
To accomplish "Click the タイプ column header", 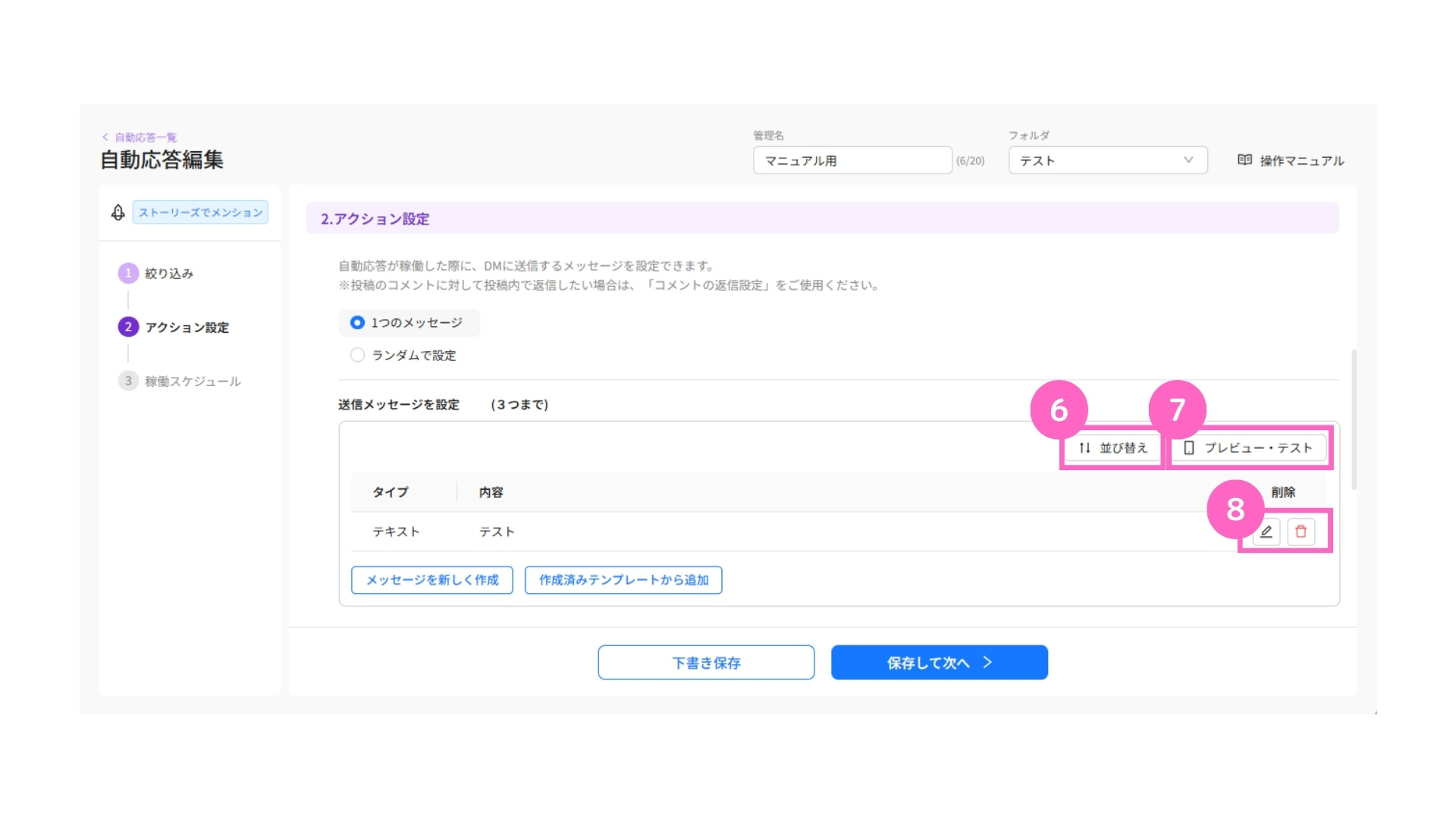I will [391, 492].
